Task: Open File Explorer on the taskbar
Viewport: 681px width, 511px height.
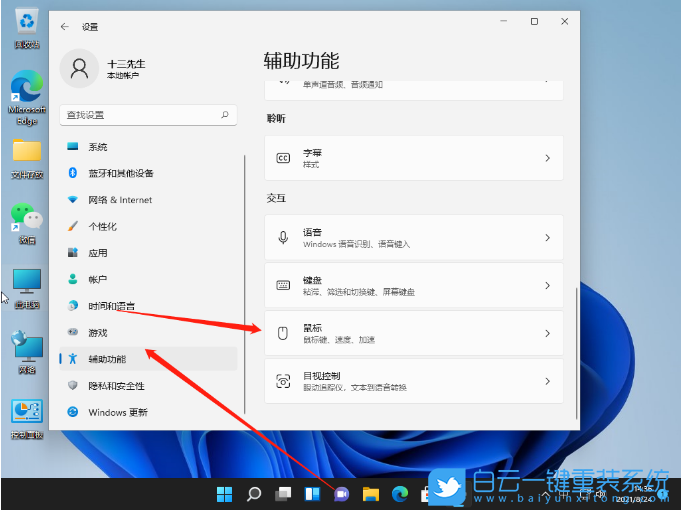Action: click(371, 494)
